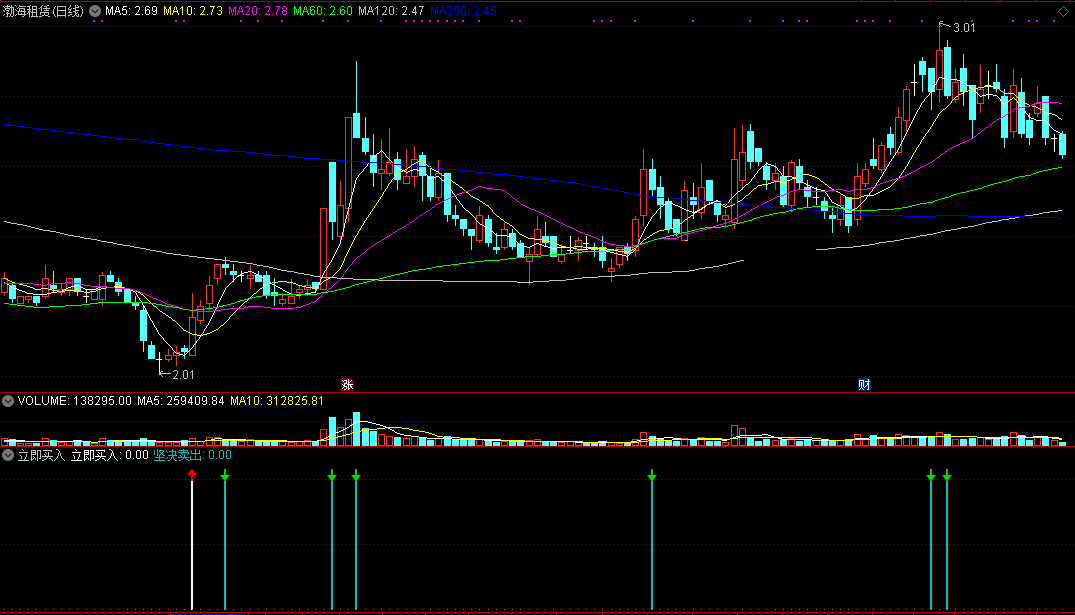Select the MA120: 2.47 label

(391, 11)
